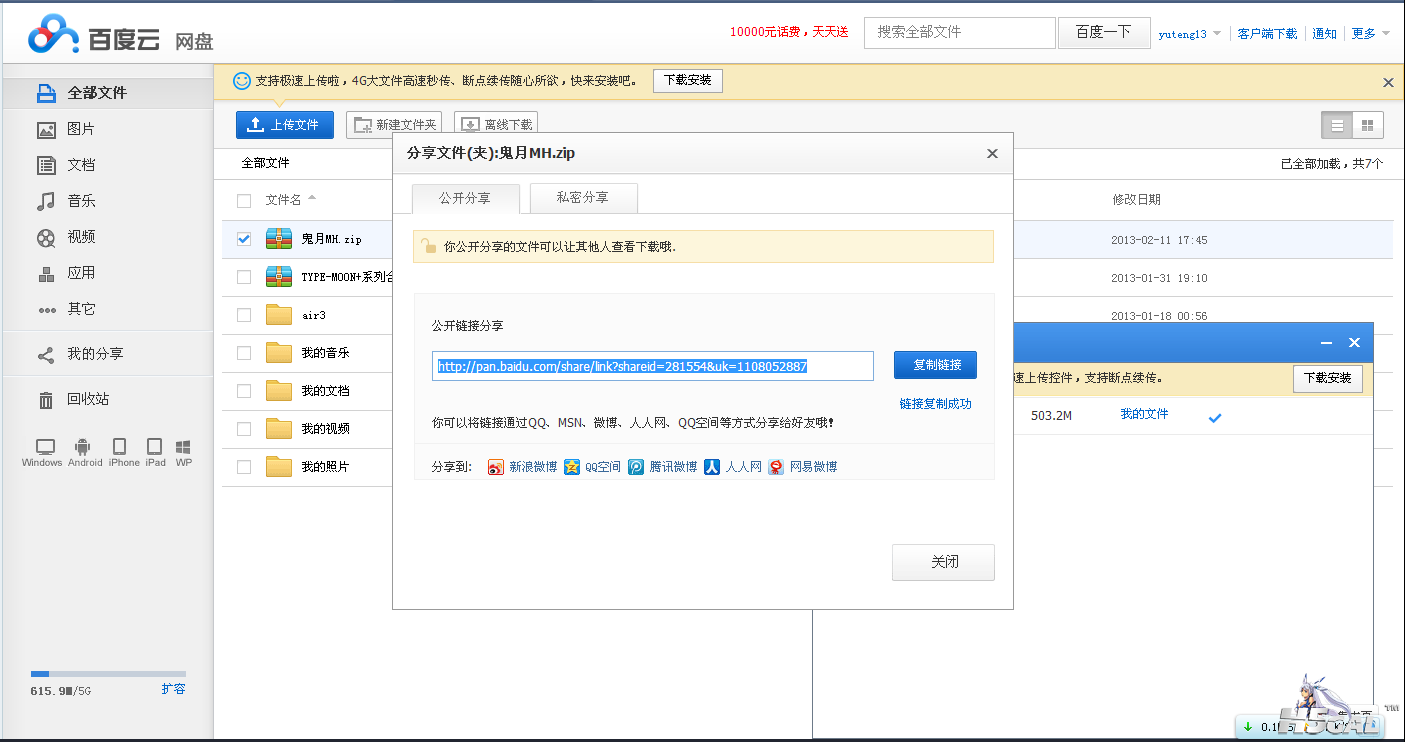Open the 我的照片 folder by its name
1405x742 pixels.
[x=325, y=467]
